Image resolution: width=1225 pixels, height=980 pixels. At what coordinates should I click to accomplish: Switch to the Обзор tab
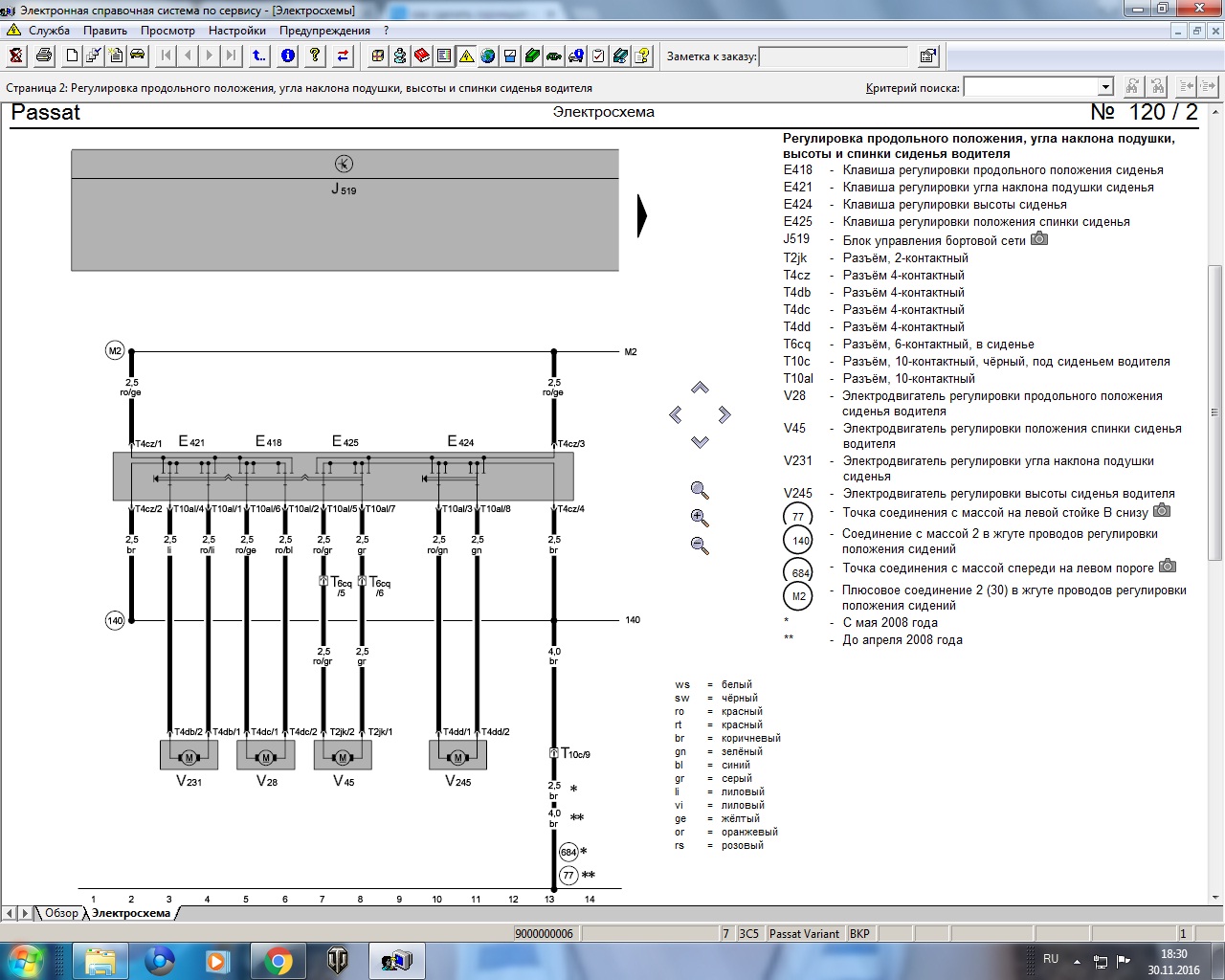[60, 913]
